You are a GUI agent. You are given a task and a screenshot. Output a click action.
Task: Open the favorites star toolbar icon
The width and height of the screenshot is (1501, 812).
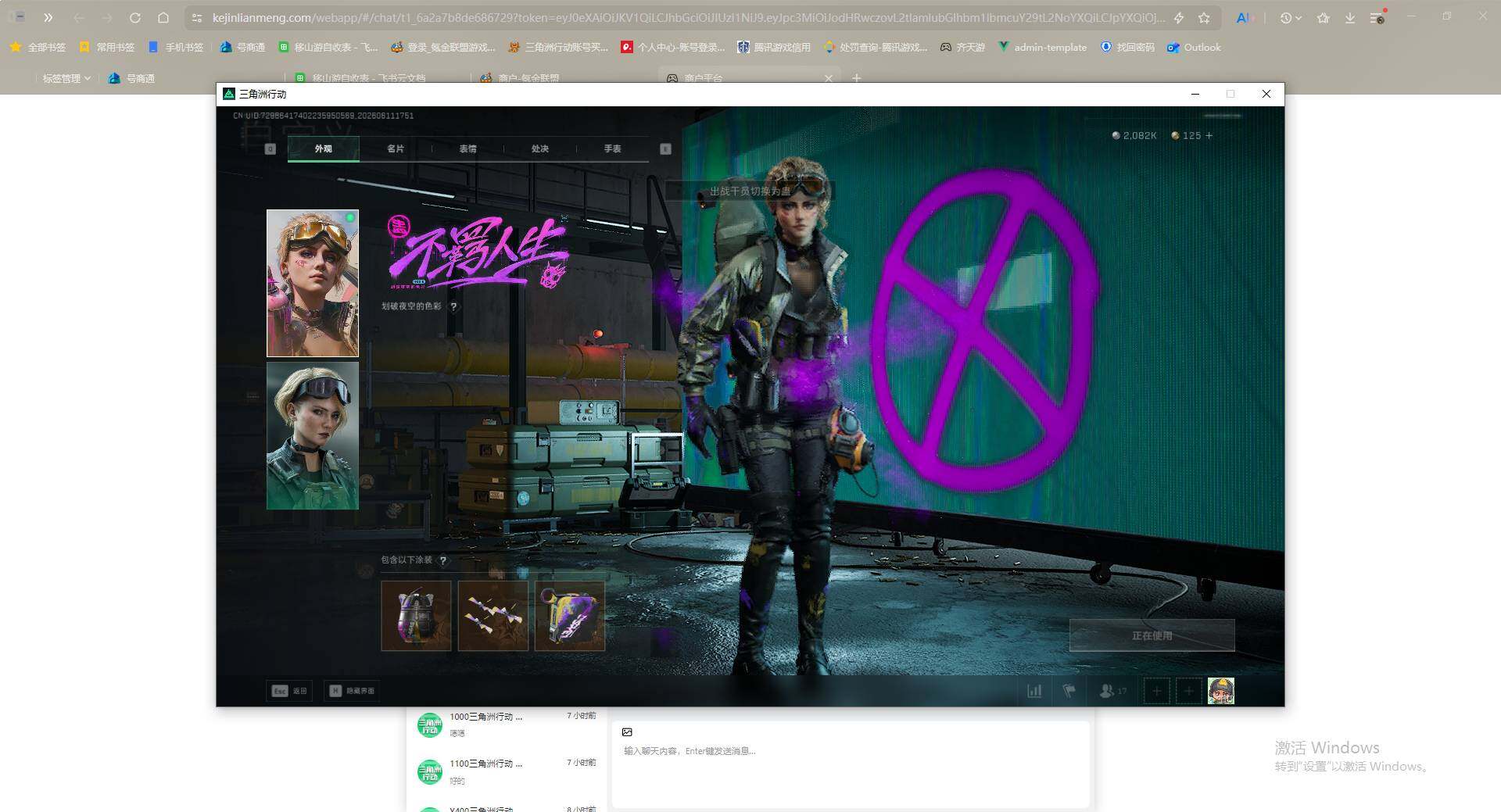click(x=1323, y=17)
